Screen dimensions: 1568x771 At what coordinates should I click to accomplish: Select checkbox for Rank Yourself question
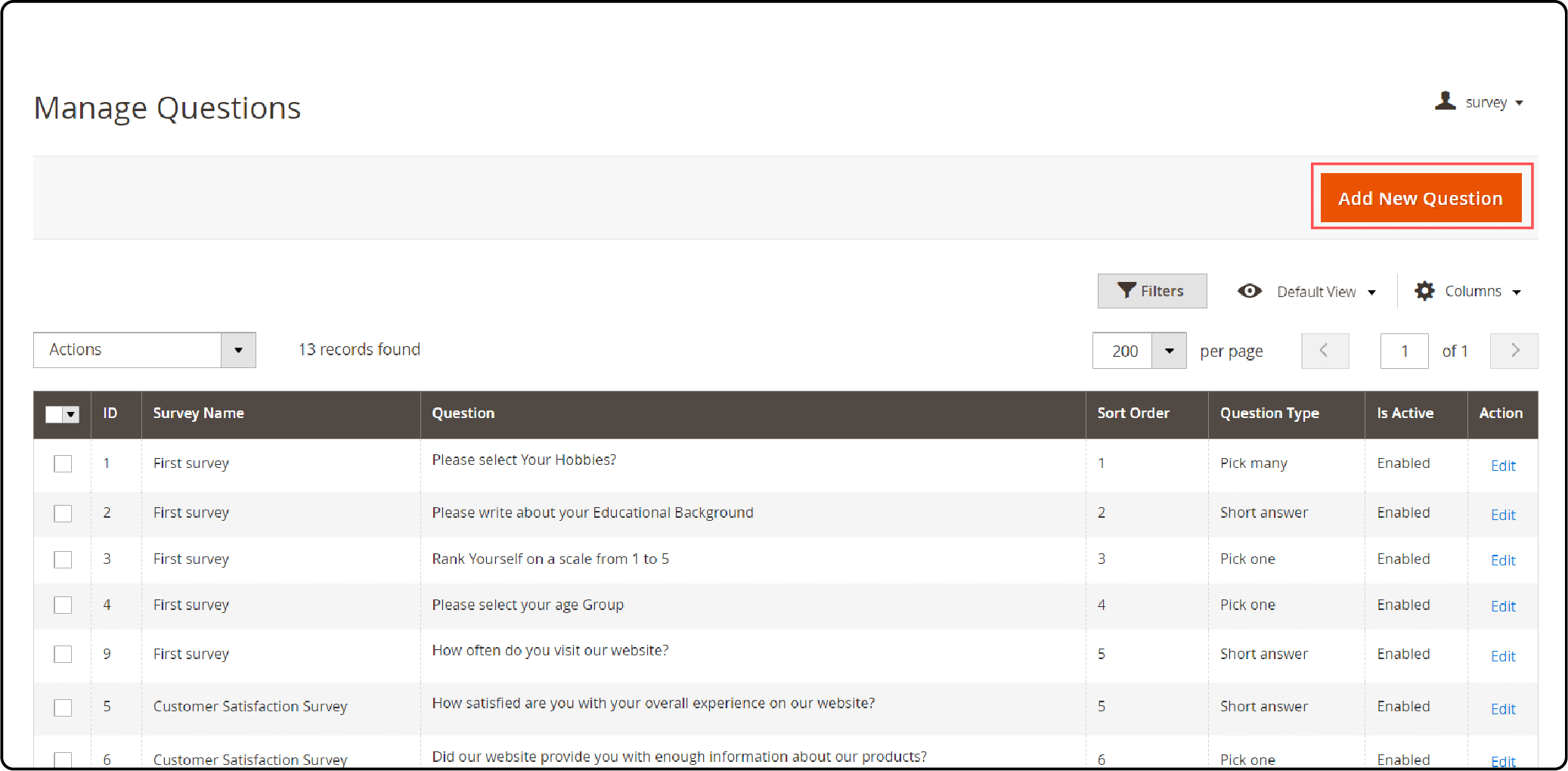click(63, 559)
